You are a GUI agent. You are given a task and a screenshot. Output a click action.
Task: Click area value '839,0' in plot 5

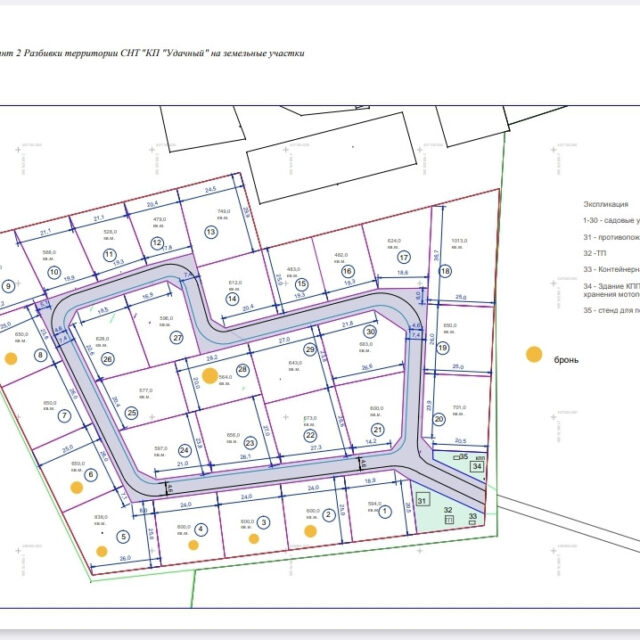(x=101, y=517)
